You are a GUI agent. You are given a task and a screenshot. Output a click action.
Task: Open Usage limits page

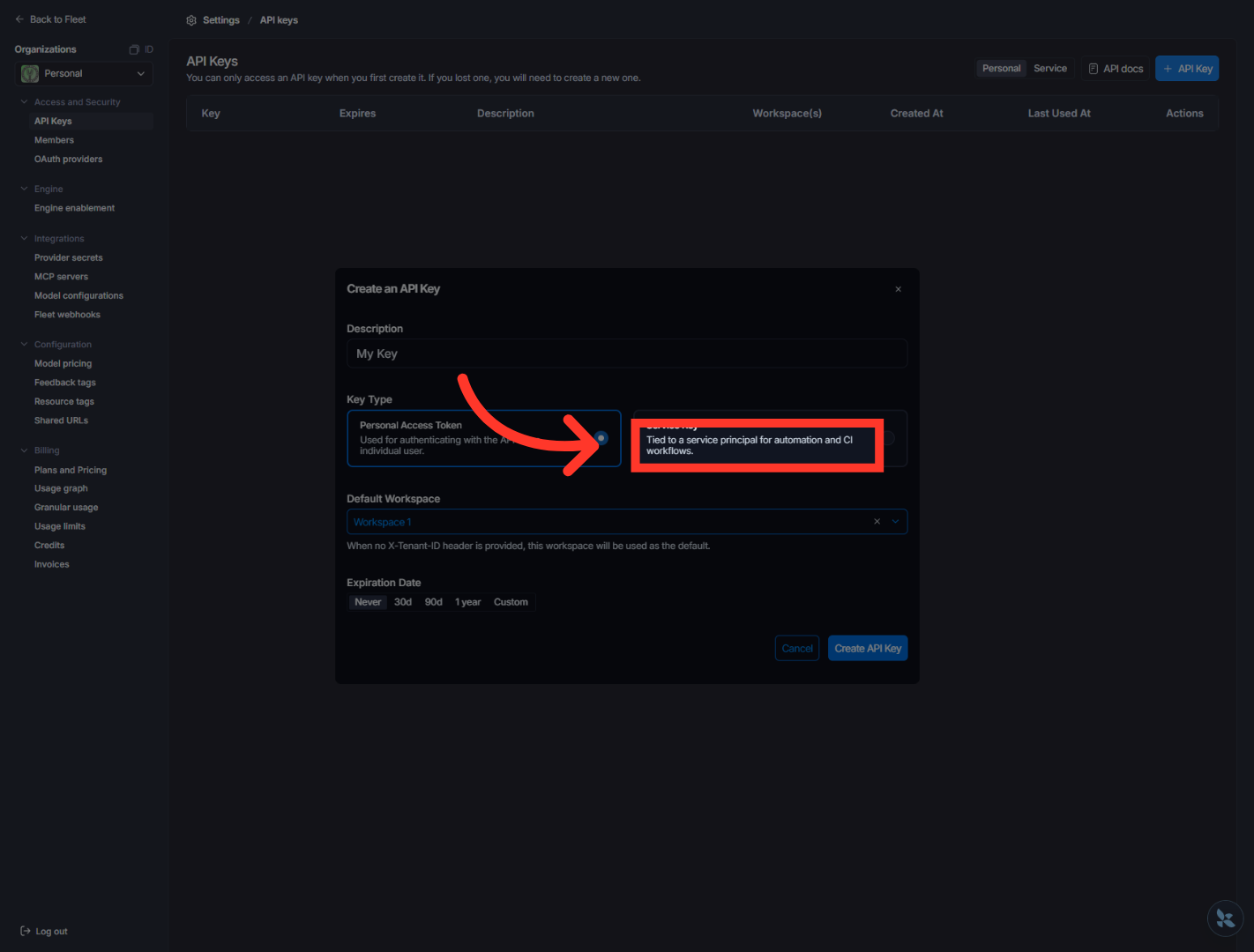pyautogui.click(x=60, y=526)
